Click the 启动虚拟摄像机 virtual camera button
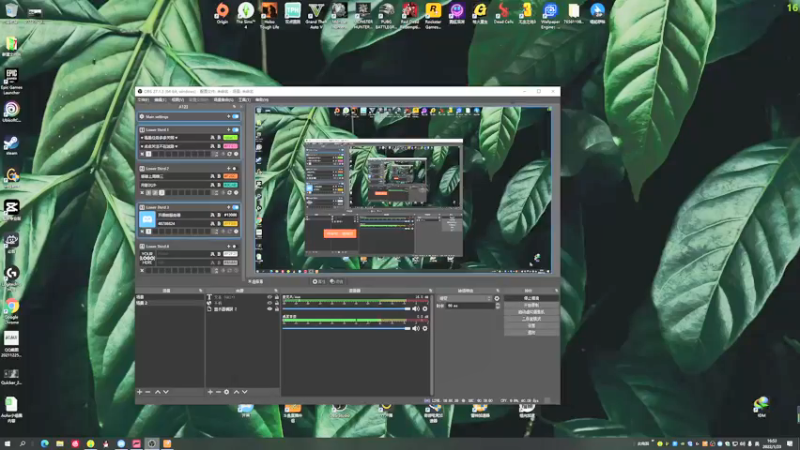 pyautogui.click(x=531, y=312)
